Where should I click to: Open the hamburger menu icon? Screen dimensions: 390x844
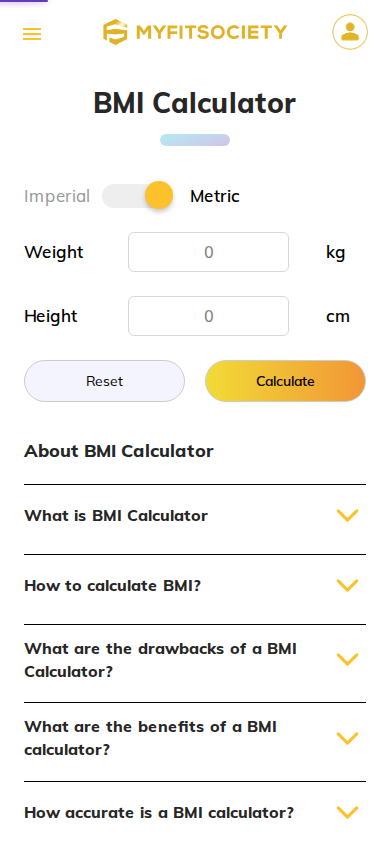[x=32, y=34]
